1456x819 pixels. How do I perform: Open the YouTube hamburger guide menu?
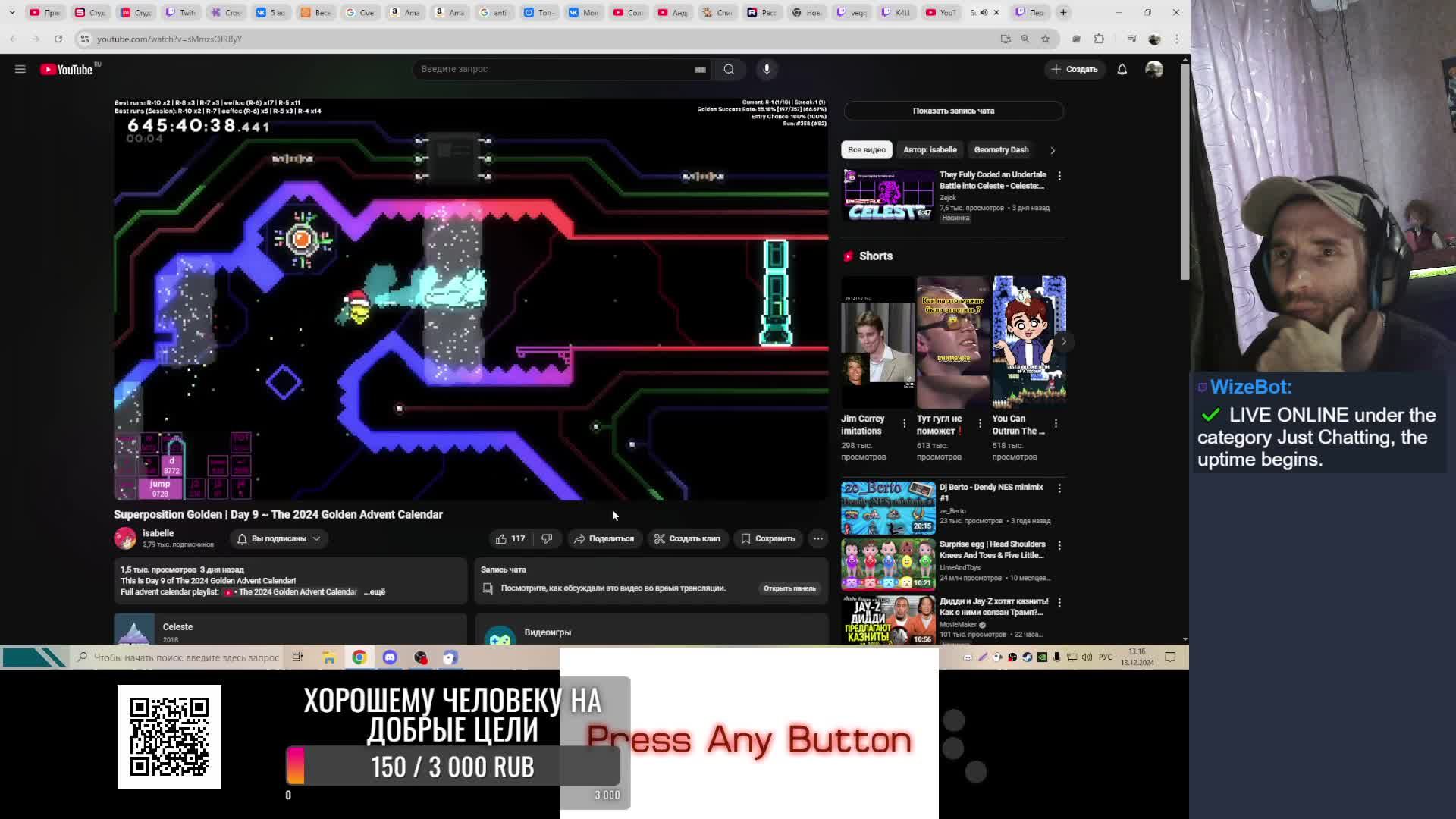point(20,69)
